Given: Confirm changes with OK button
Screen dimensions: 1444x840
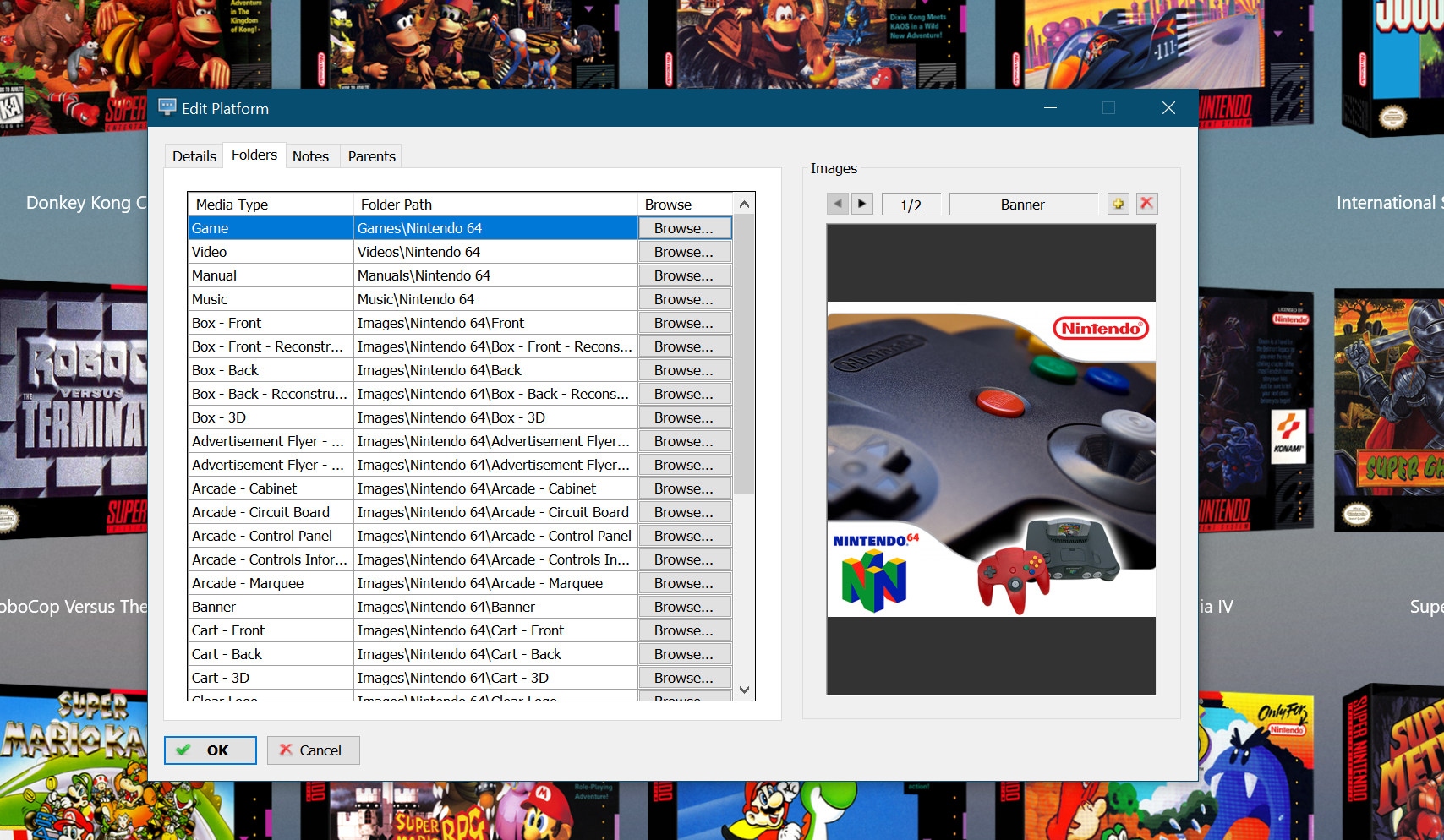Looking at the screenshot, I should click(x=211, y=750).
